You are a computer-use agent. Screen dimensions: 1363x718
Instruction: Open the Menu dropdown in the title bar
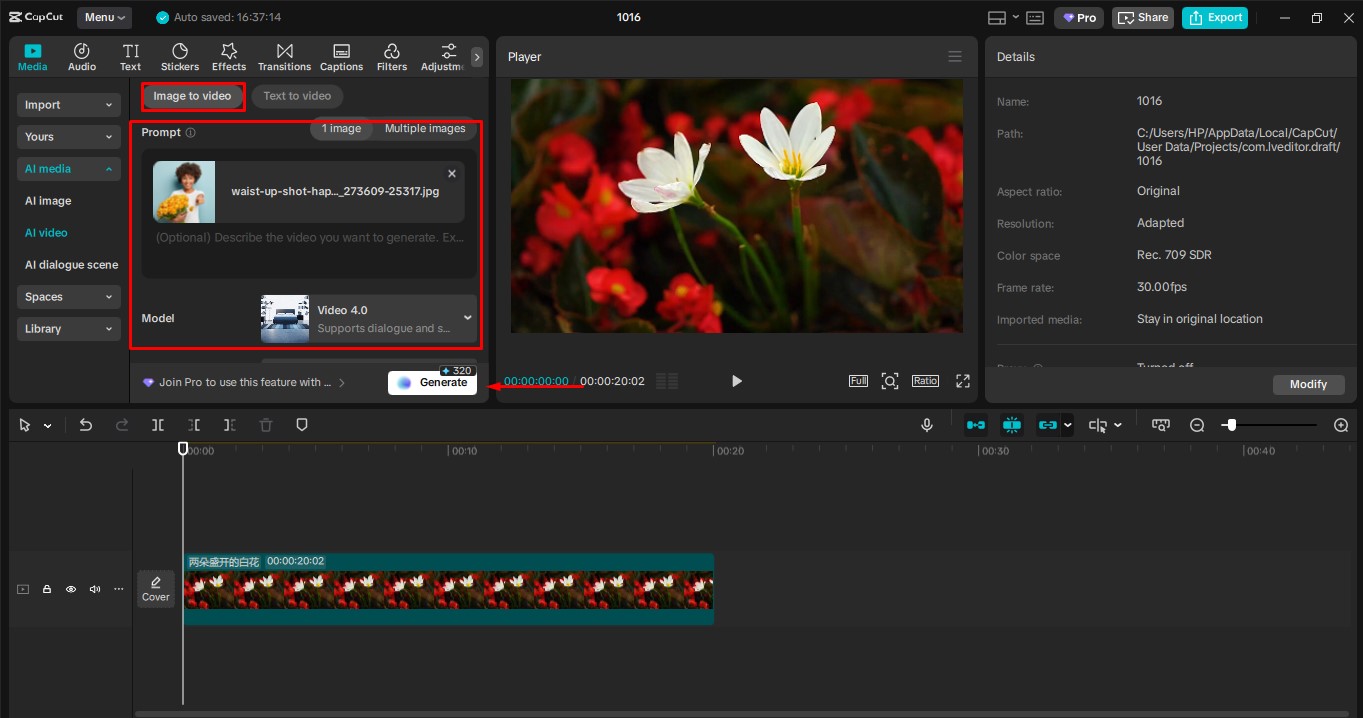[x=105, y=17]
